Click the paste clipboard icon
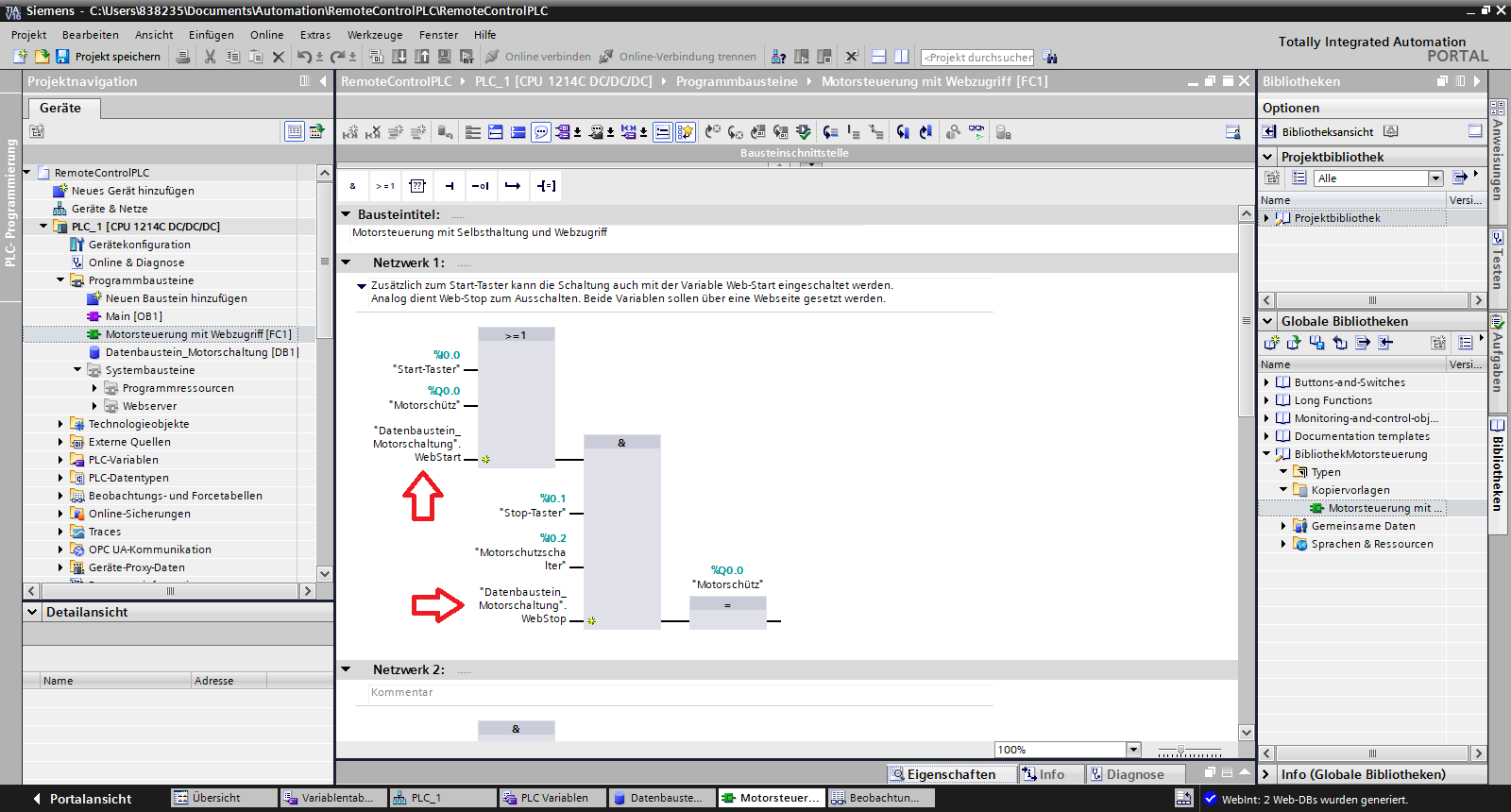The width and height of the screenshot is (1511, 812). [255, 57]
